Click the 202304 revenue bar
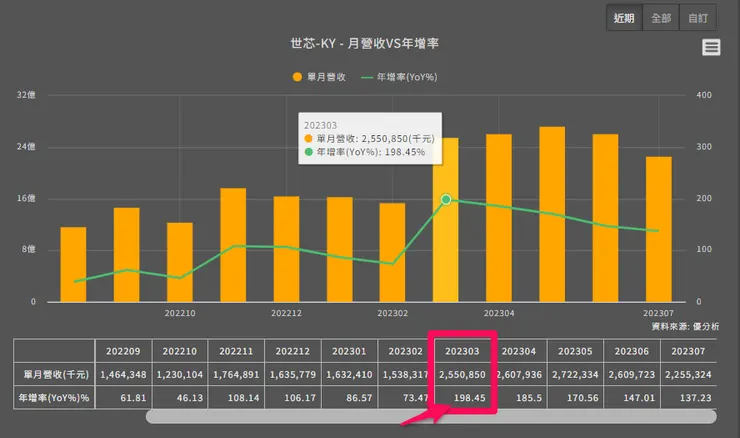The height and width of the screenshot is (438, 740). point(499,218)
